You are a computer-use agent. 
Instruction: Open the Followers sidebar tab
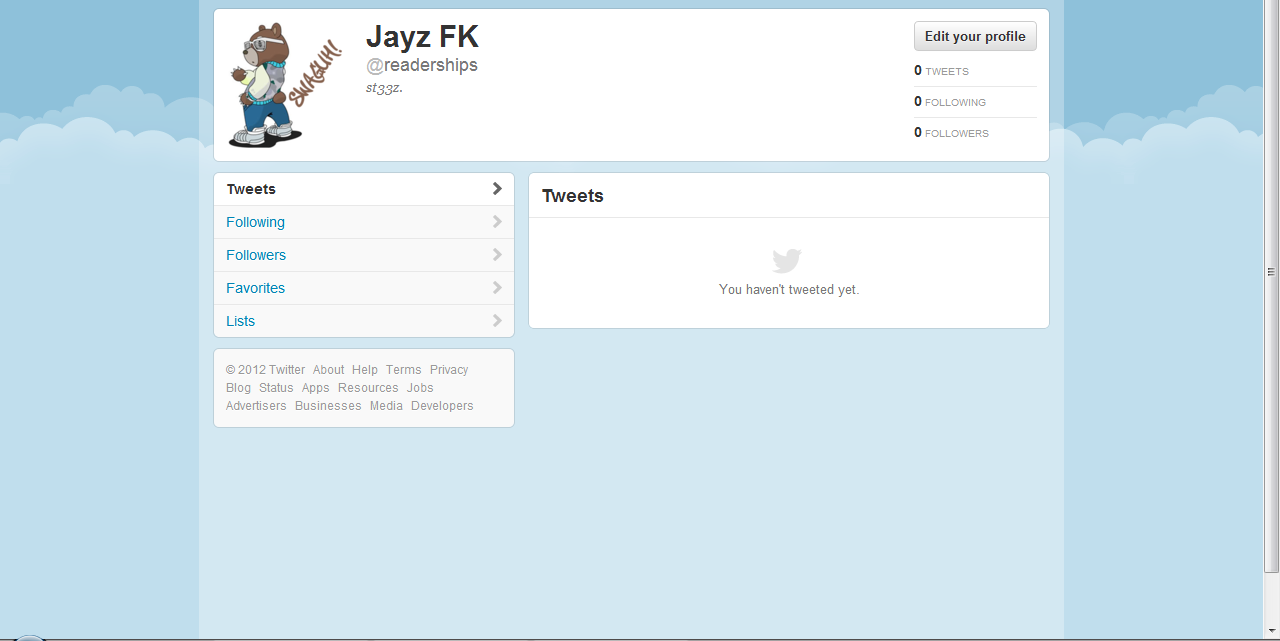[364, 255]
